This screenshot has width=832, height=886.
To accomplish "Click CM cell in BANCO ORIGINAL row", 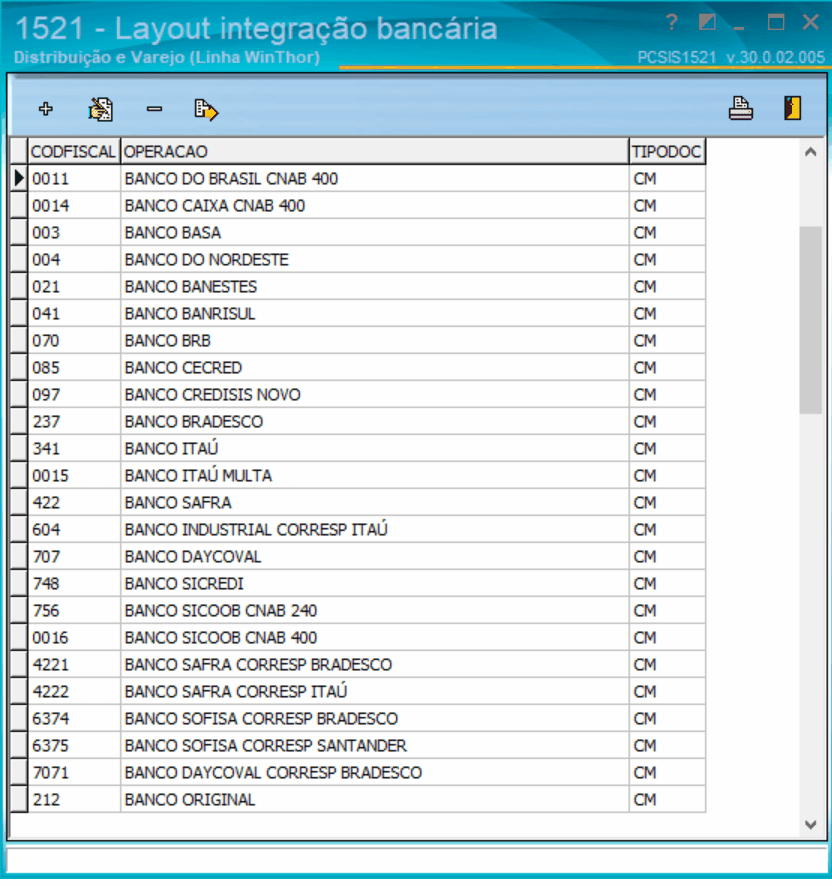I will pyautogui.click(x=667, y=800).
